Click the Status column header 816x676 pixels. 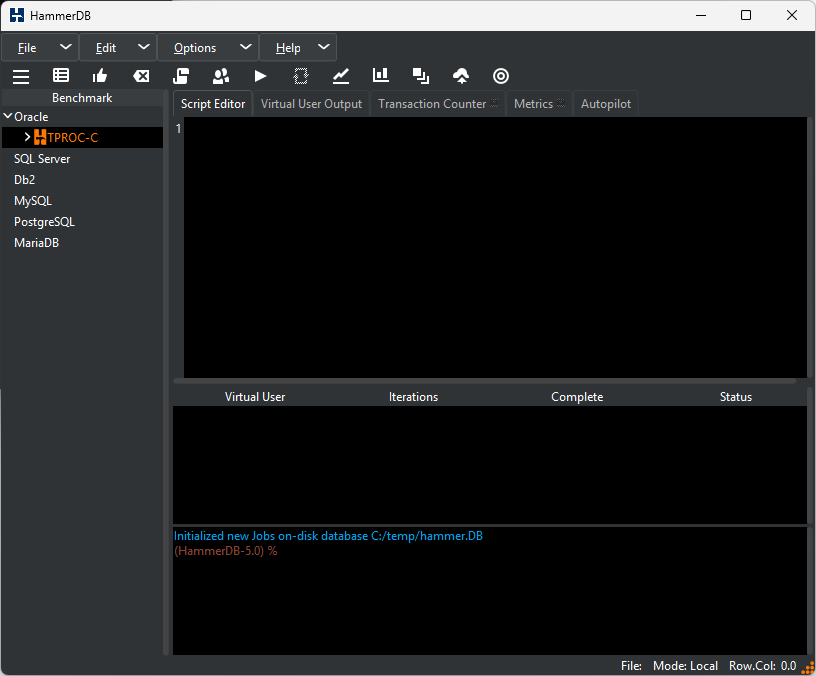pos(735,397)
